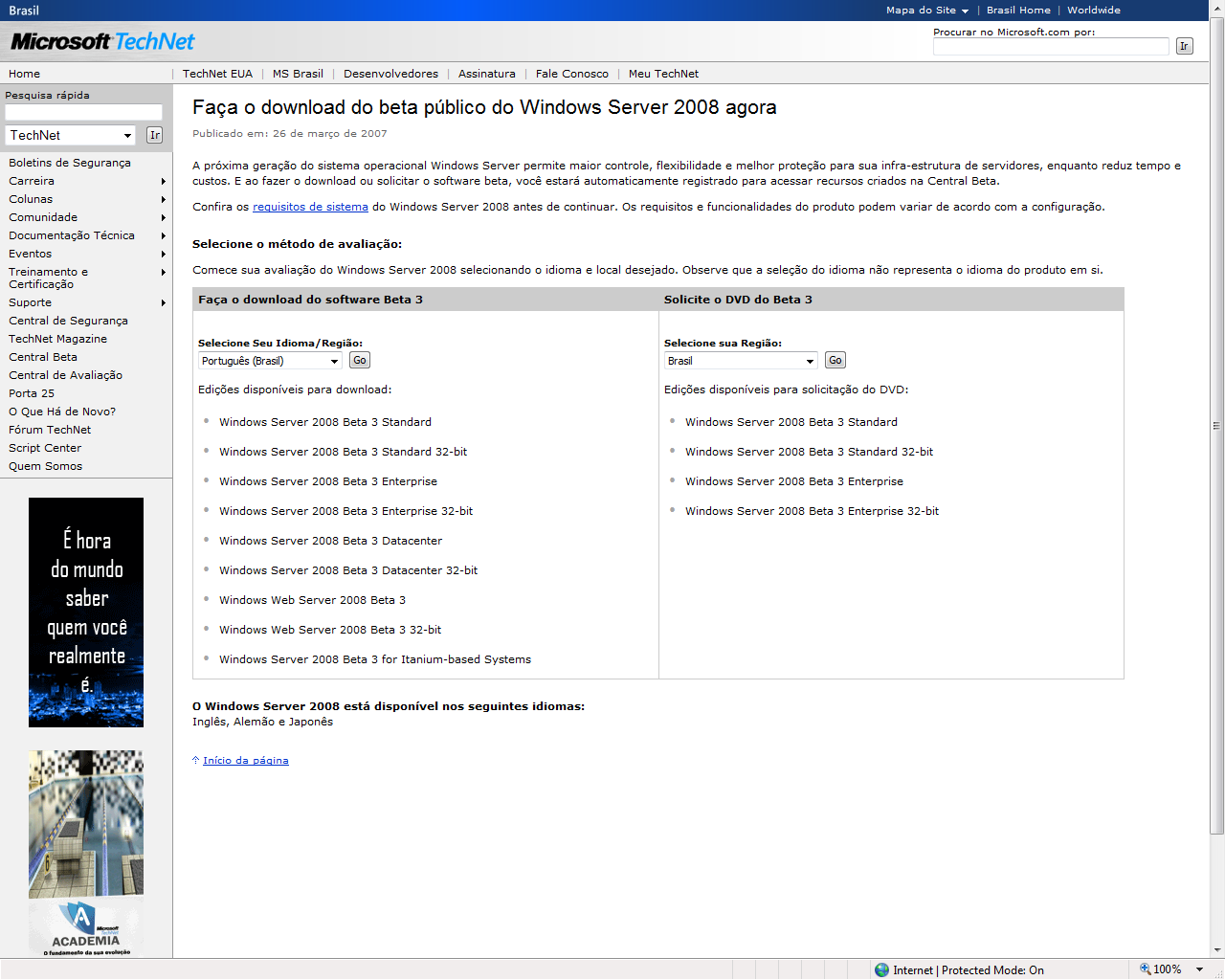Select Windows Server 2008 Beta 3 Enterprise 32-bit download
The width and height of the screenshot is (1225, 980).
(345, 511)
